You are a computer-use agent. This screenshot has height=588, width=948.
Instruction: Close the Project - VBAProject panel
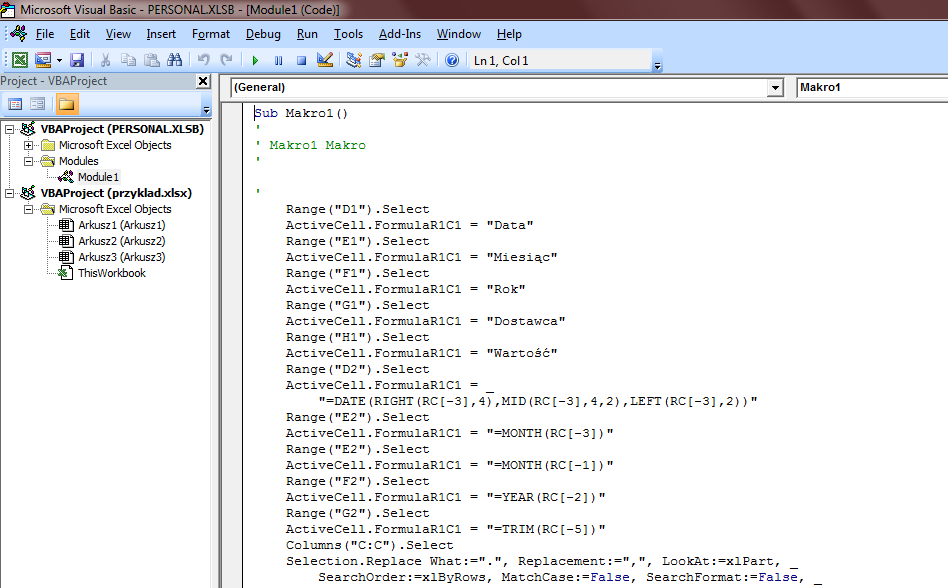coord(203,81)
